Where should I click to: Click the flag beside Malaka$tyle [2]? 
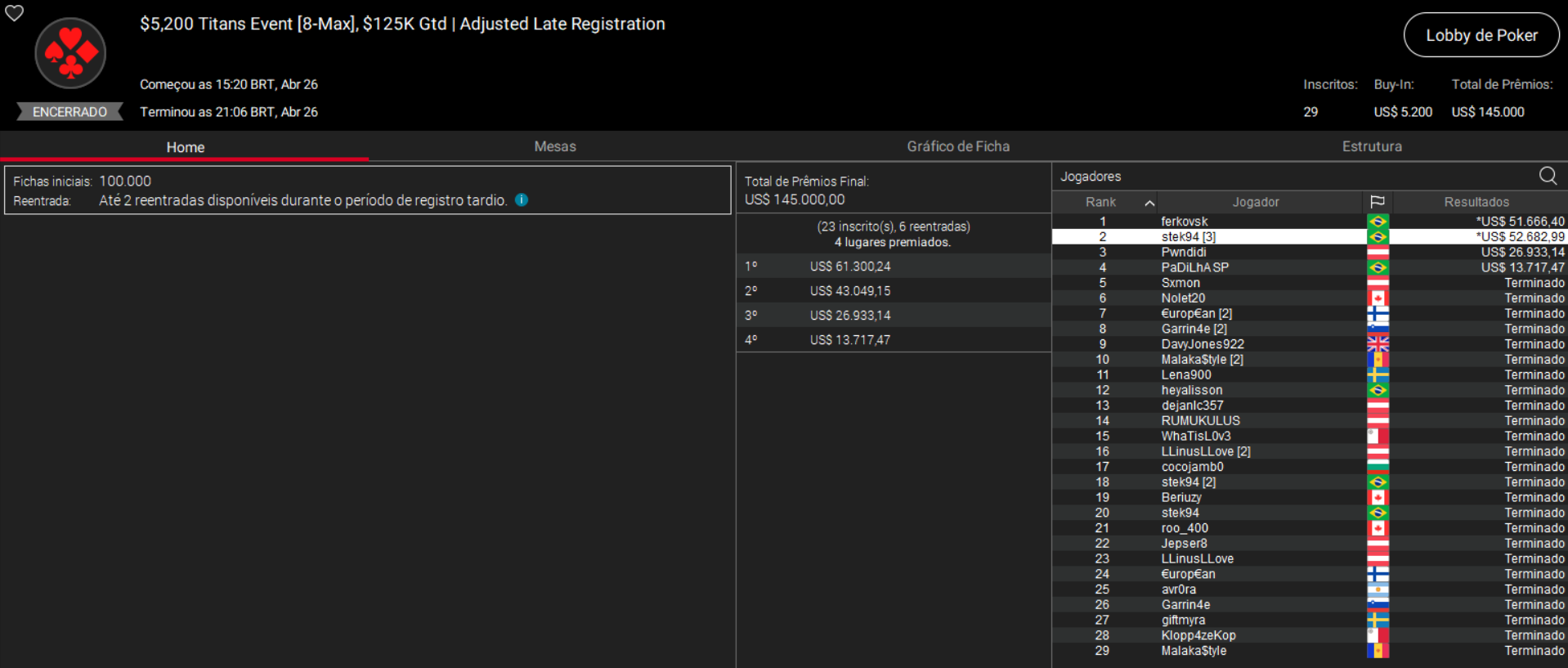click(1378, 360)
